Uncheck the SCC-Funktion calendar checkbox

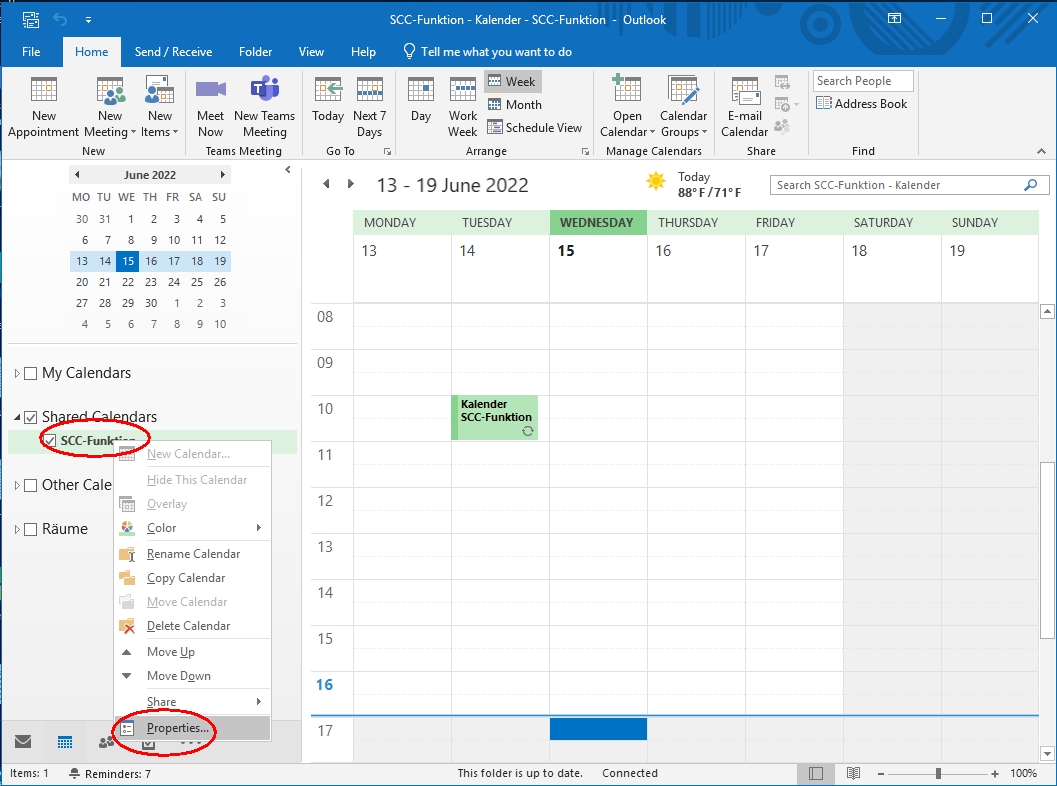[49, 441]
